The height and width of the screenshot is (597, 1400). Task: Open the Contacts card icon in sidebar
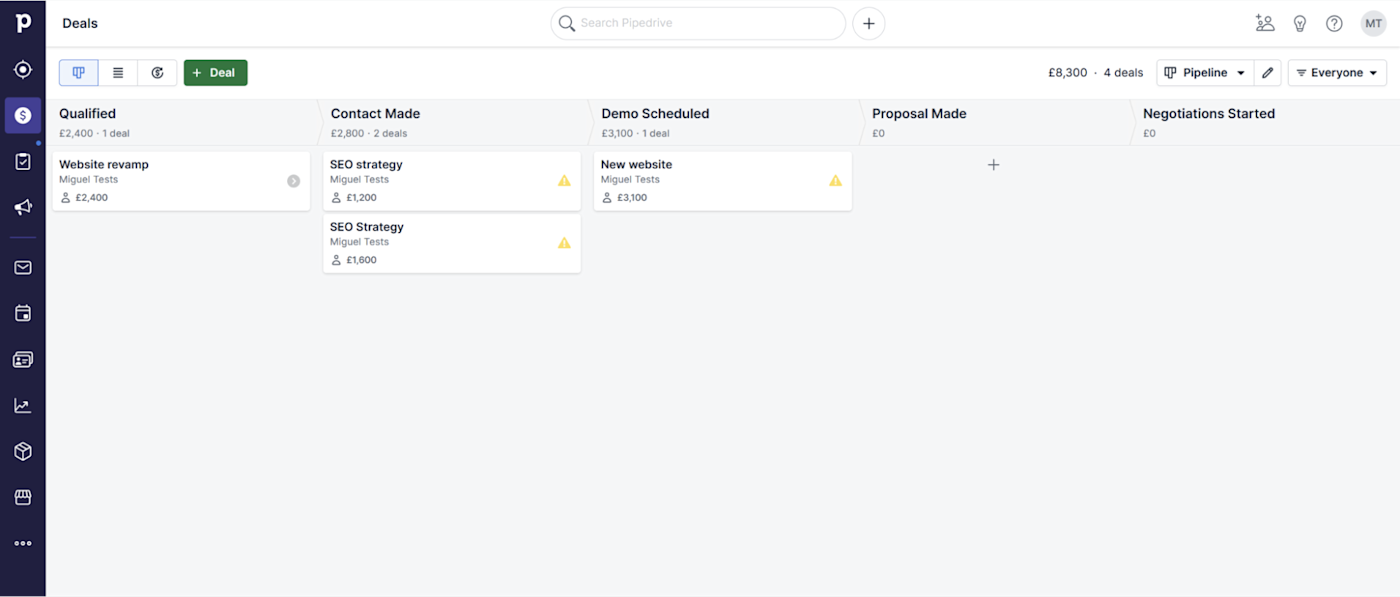click(x=22, y=360)
